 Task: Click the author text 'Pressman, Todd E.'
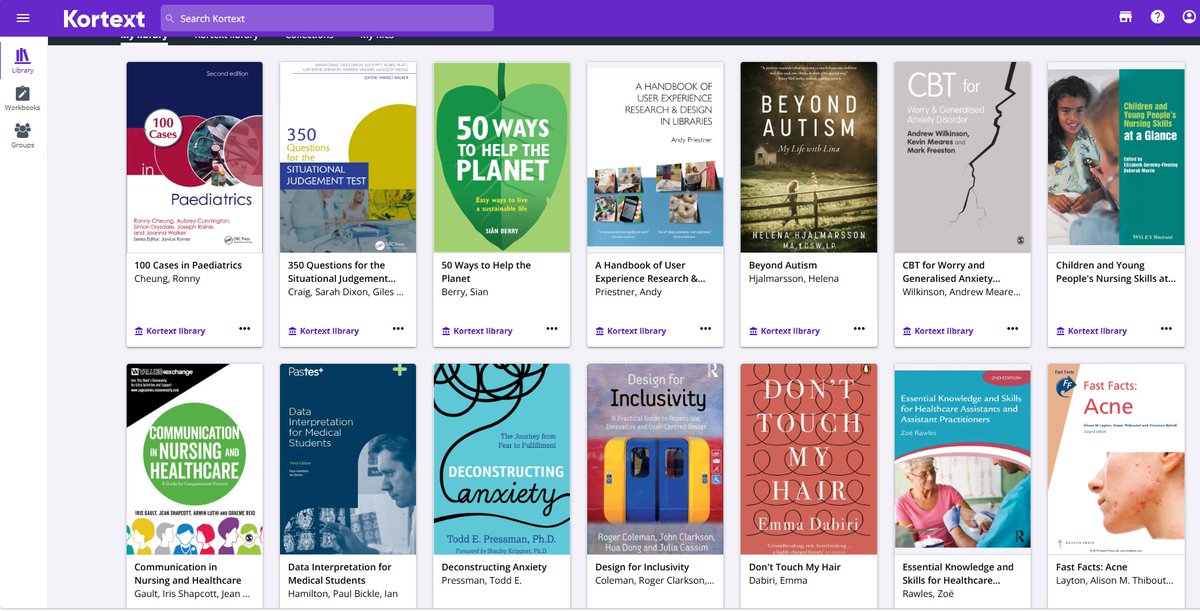click(482, 580)
